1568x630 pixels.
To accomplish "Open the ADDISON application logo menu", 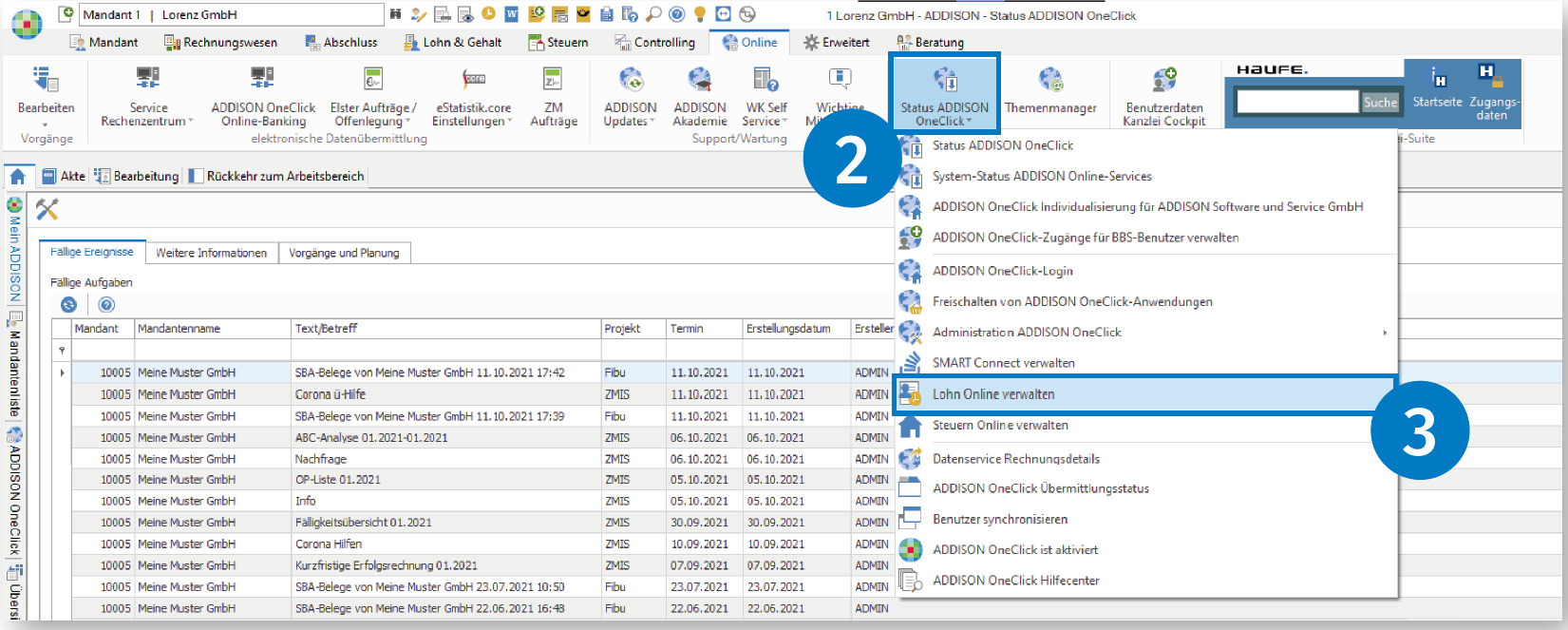I will tap(27, 23).
